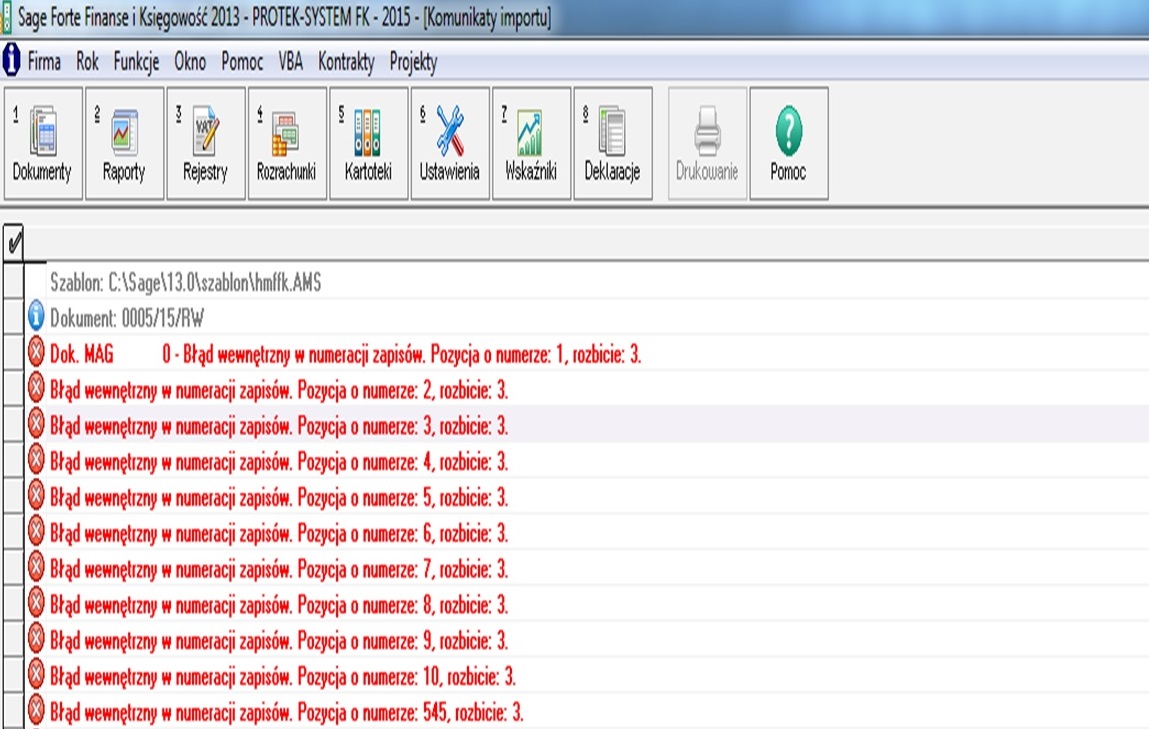Tick the checkbox beside the Dok. MAG error

click(x=14, y=354)
